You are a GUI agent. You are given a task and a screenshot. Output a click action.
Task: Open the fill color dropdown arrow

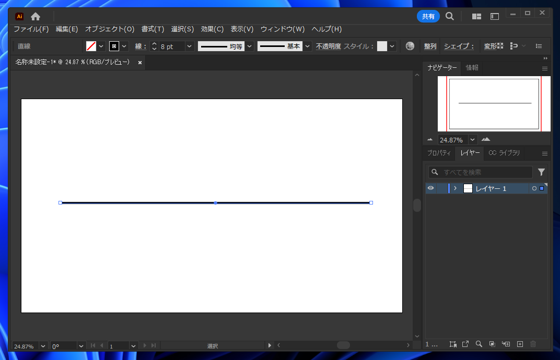tap(101, 46)
